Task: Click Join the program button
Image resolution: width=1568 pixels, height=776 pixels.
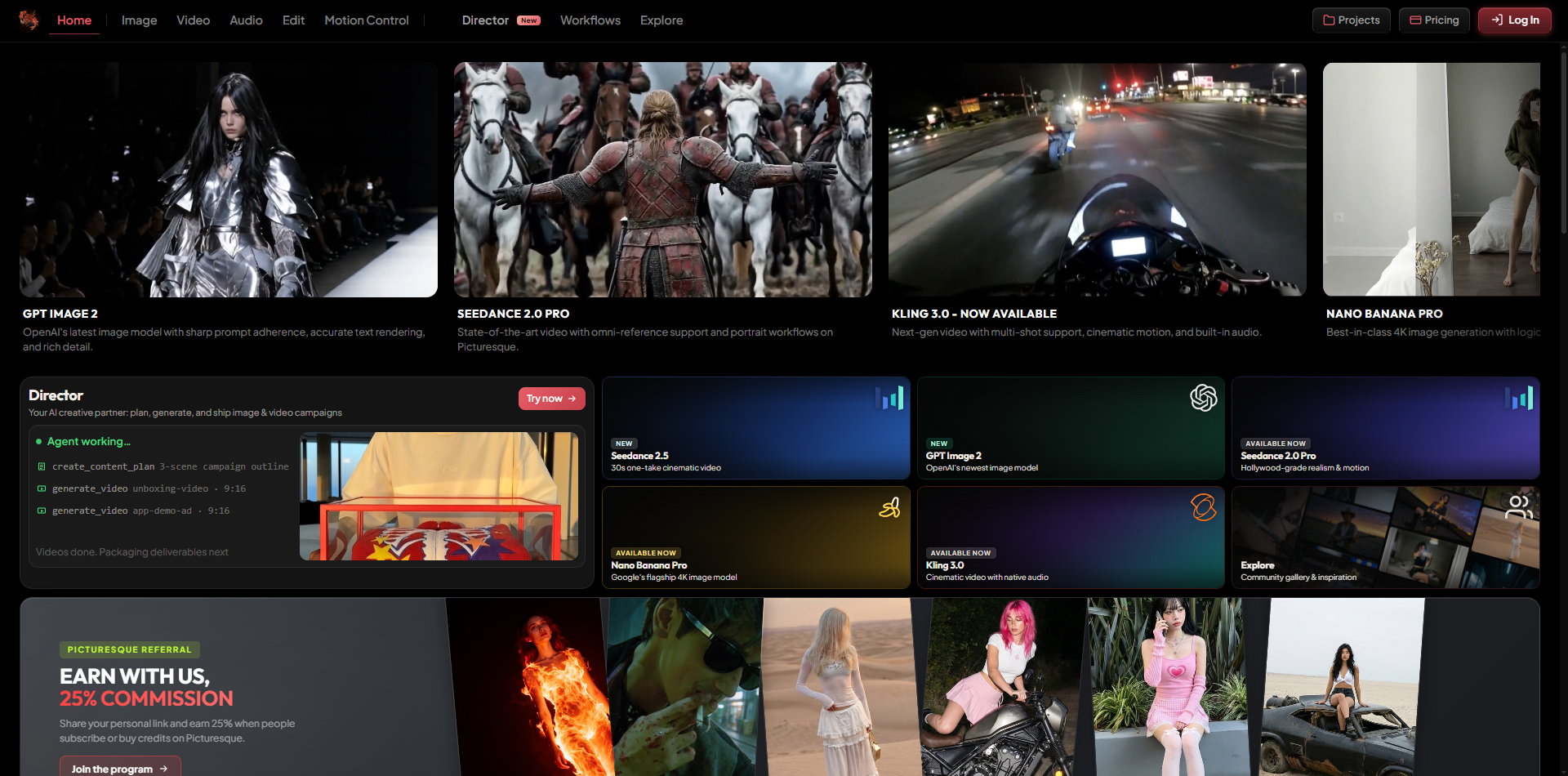Action: point(120,768)
